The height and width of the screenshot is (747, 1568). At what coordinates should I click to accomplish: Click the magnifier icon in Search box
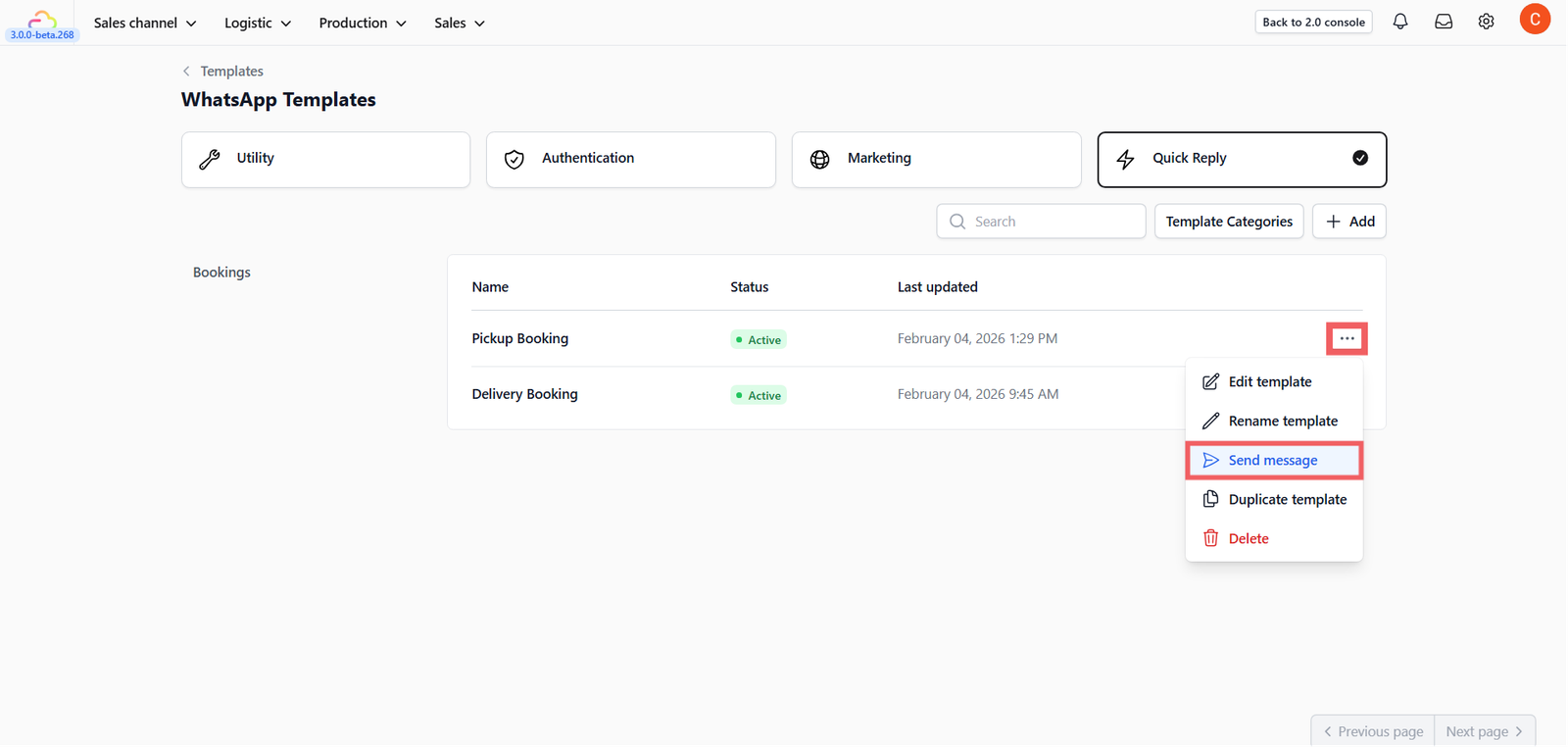(x=957, y=222)
